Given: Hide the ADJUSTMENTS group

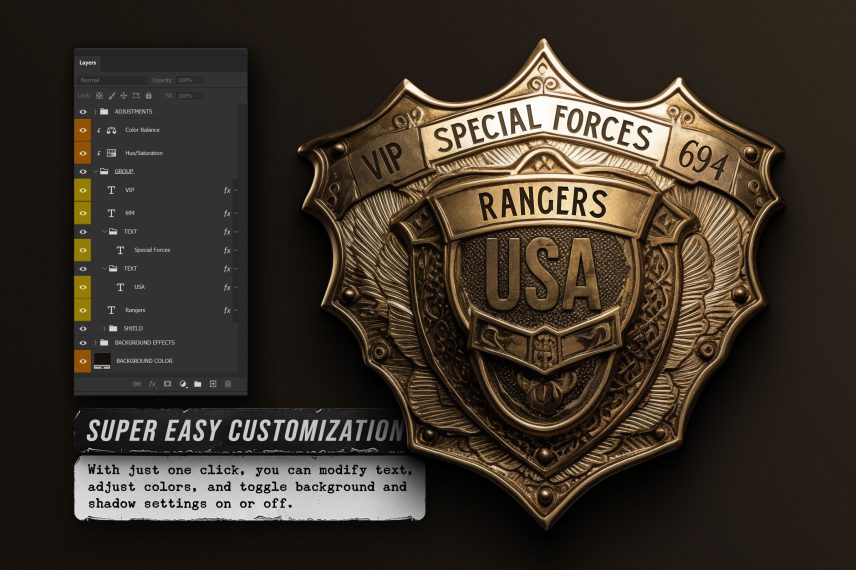Looking at the screenshot, I should tap(83, 111).
